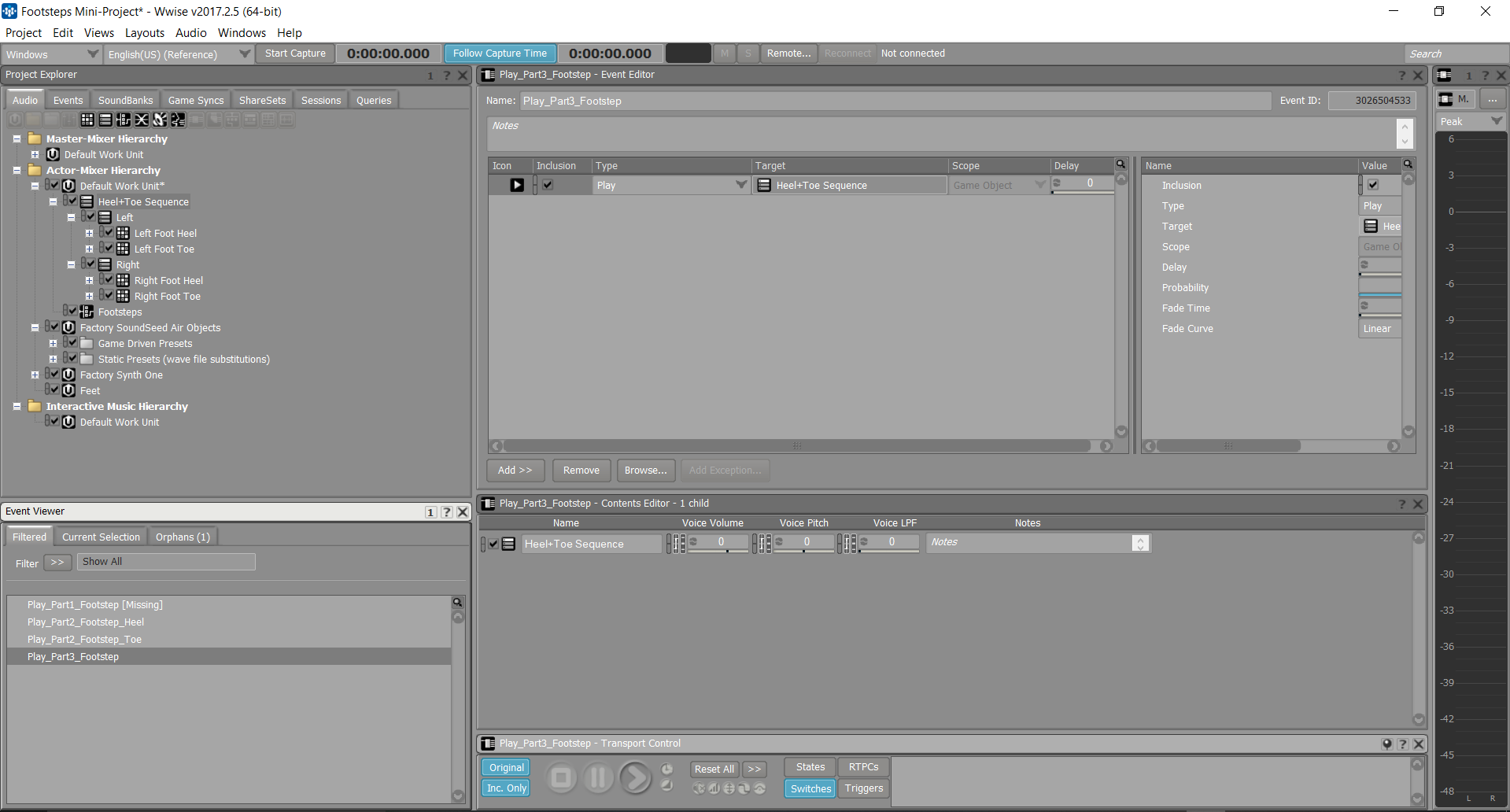
Task: Open the action list search magnifier
Action: click(1121, 164)
